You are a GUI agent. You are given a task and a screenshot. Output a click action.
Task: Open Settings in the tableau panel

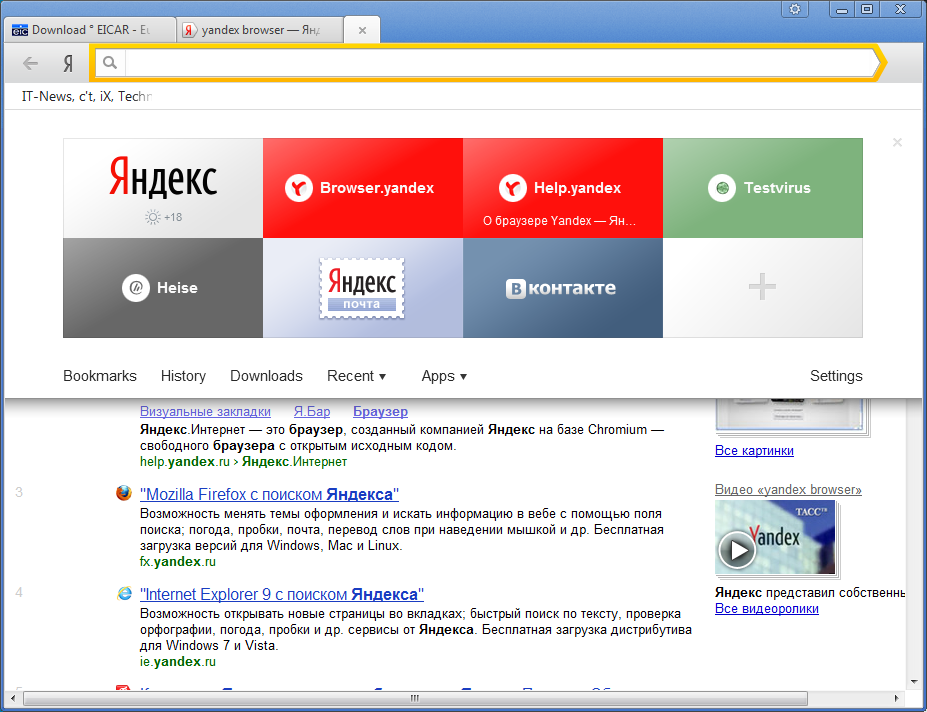click(x=836, y=376)
